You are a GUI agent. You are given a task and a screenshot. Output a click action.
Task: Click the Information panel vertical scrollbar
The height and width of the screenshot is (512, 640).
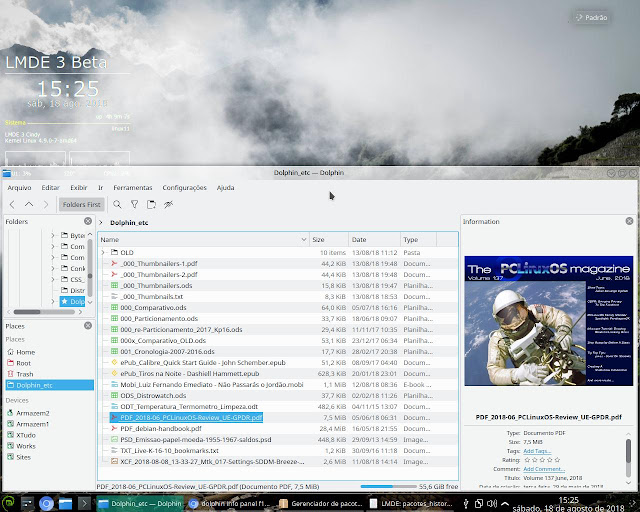629,457
